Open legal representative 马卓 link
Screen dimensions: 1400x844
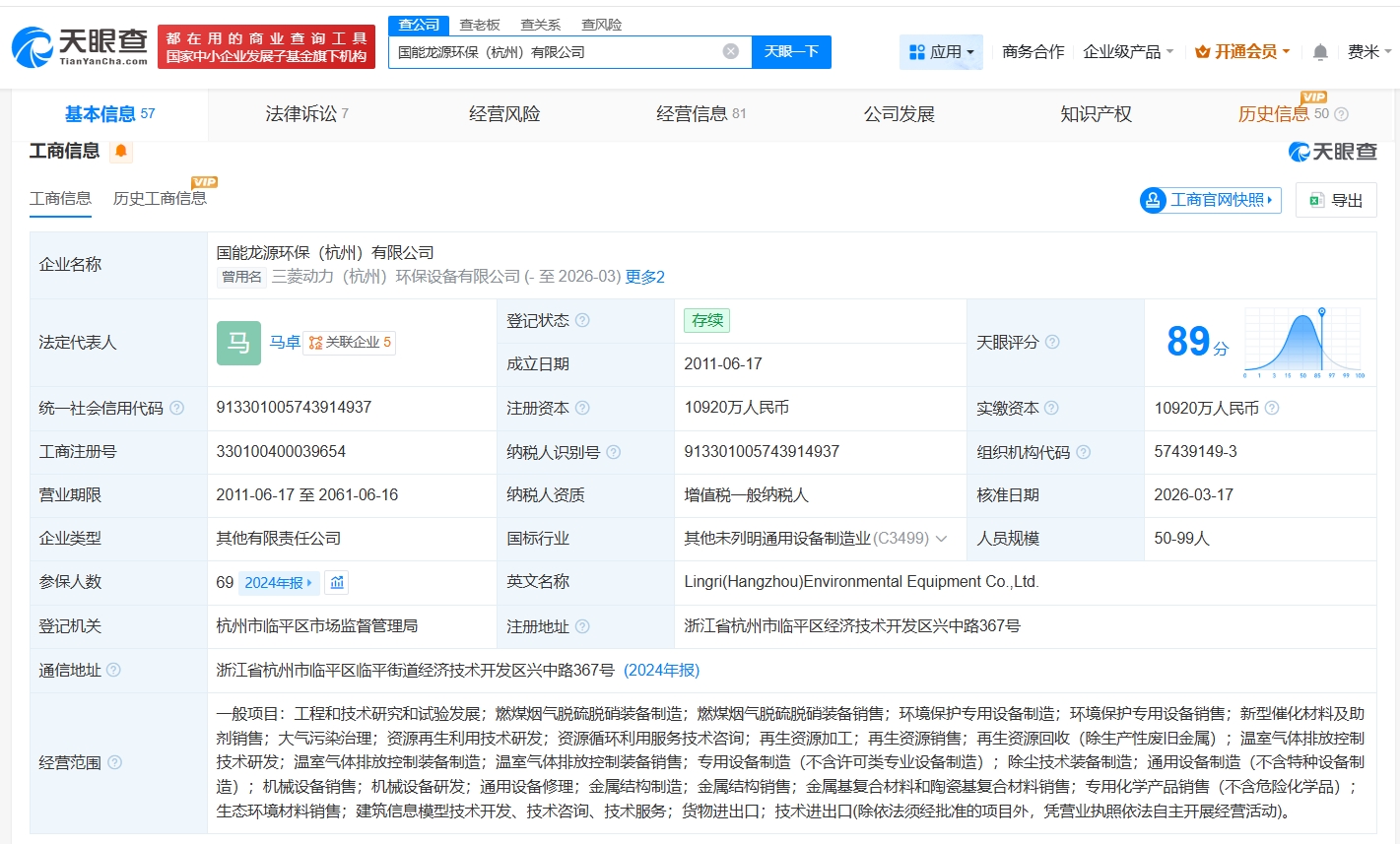[285, 342]
